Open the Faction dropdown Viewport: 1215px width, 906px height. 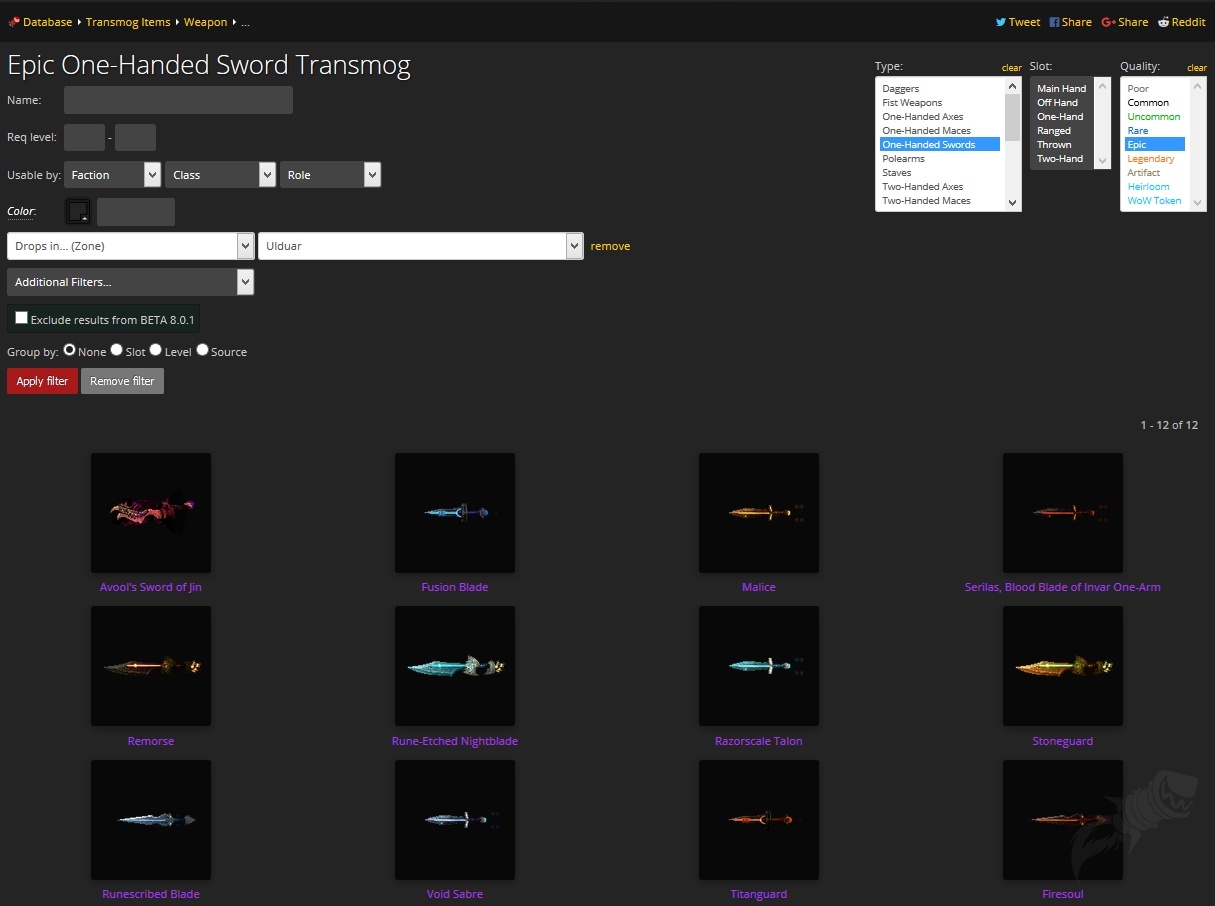tap(113, 175)
